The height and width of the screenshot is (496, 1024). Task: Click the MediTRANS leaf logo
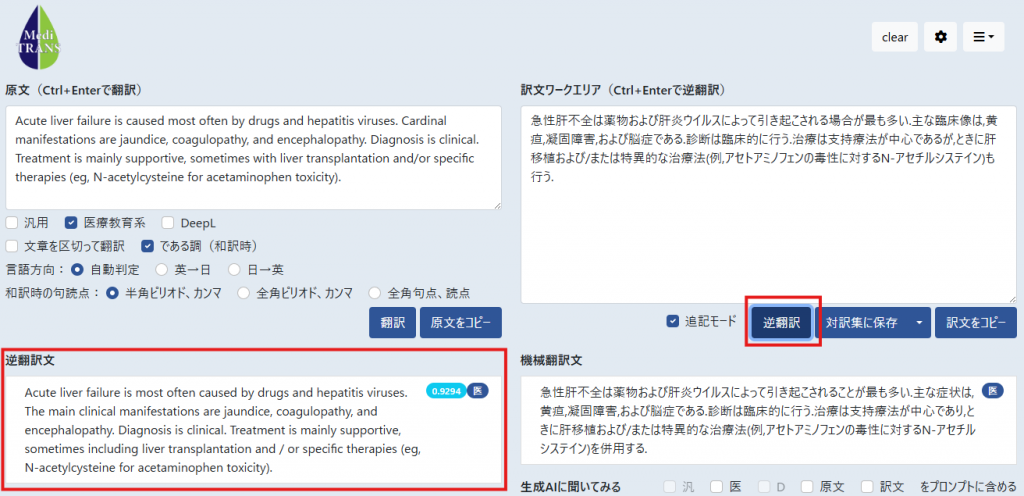click(x=39, y=38)
